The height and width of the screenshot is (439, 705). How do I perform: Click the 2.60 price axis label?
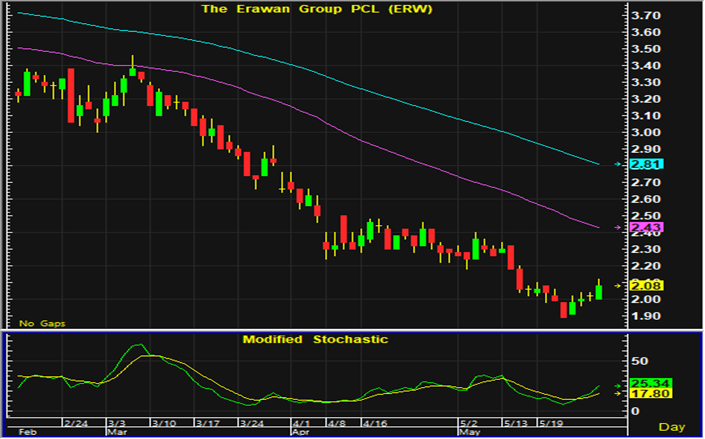pos(646,199)
